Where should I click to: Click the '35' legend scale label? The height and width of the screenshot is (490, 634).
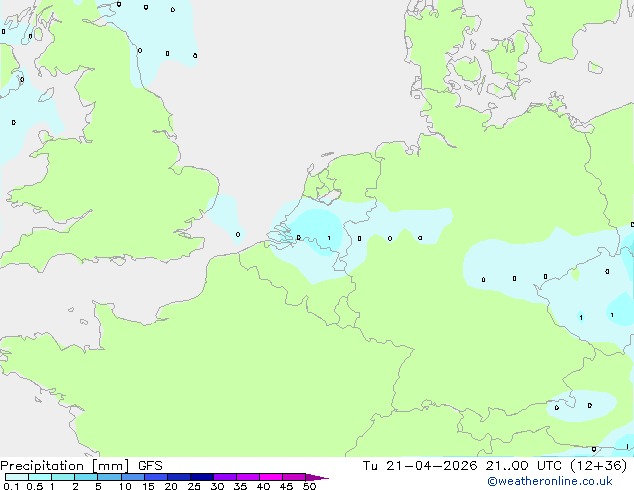click(x=240, y=486)
